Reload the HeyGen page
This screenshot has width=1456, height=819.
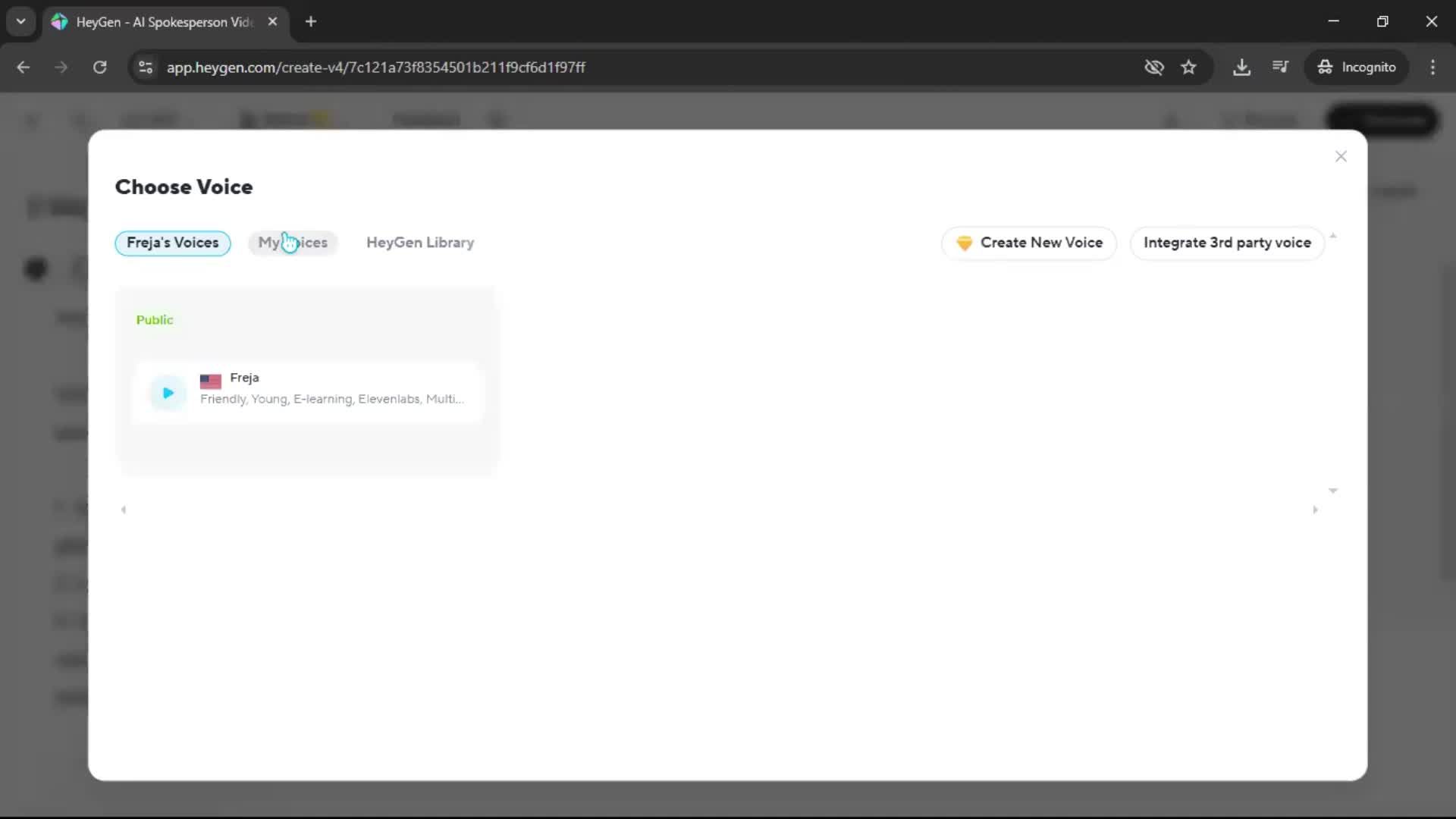[99, 67]
